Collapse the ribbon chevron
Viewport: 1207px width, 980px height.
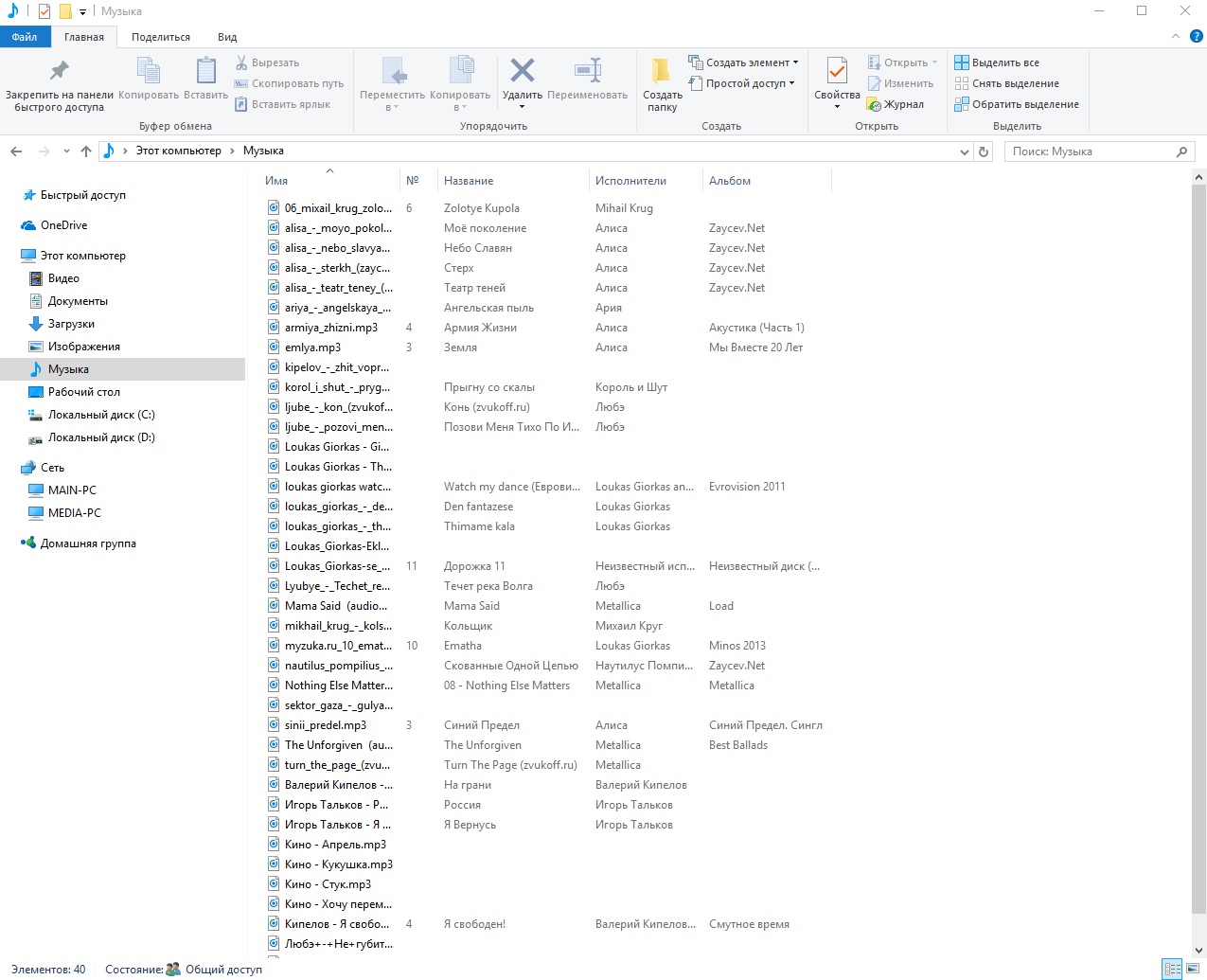click(x=1176, y=36)
